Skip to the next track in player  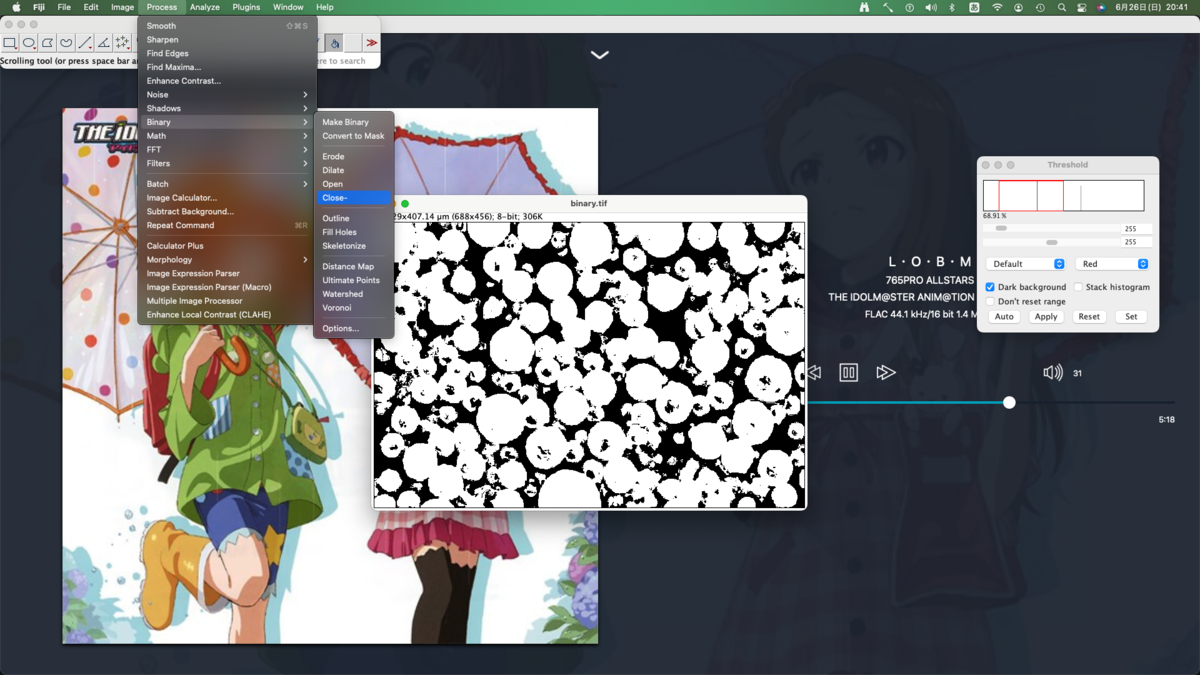click(x=885, y=373)
